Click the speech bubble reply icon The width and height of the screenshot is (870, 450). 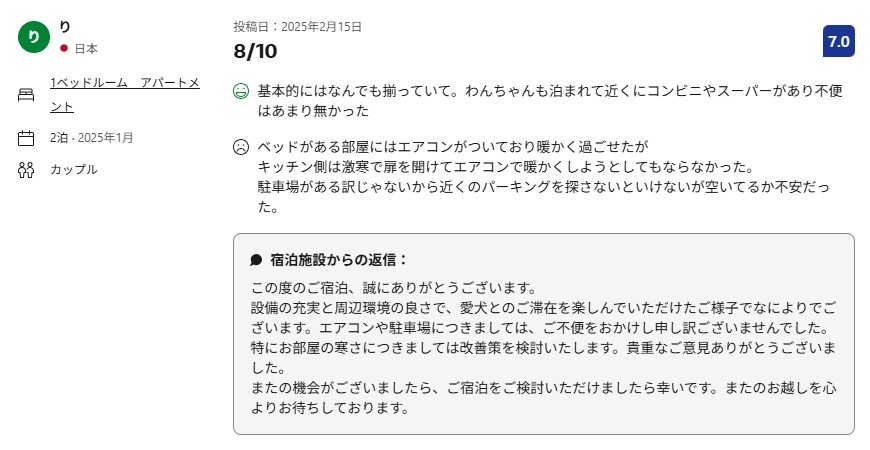tap(256, 260)
